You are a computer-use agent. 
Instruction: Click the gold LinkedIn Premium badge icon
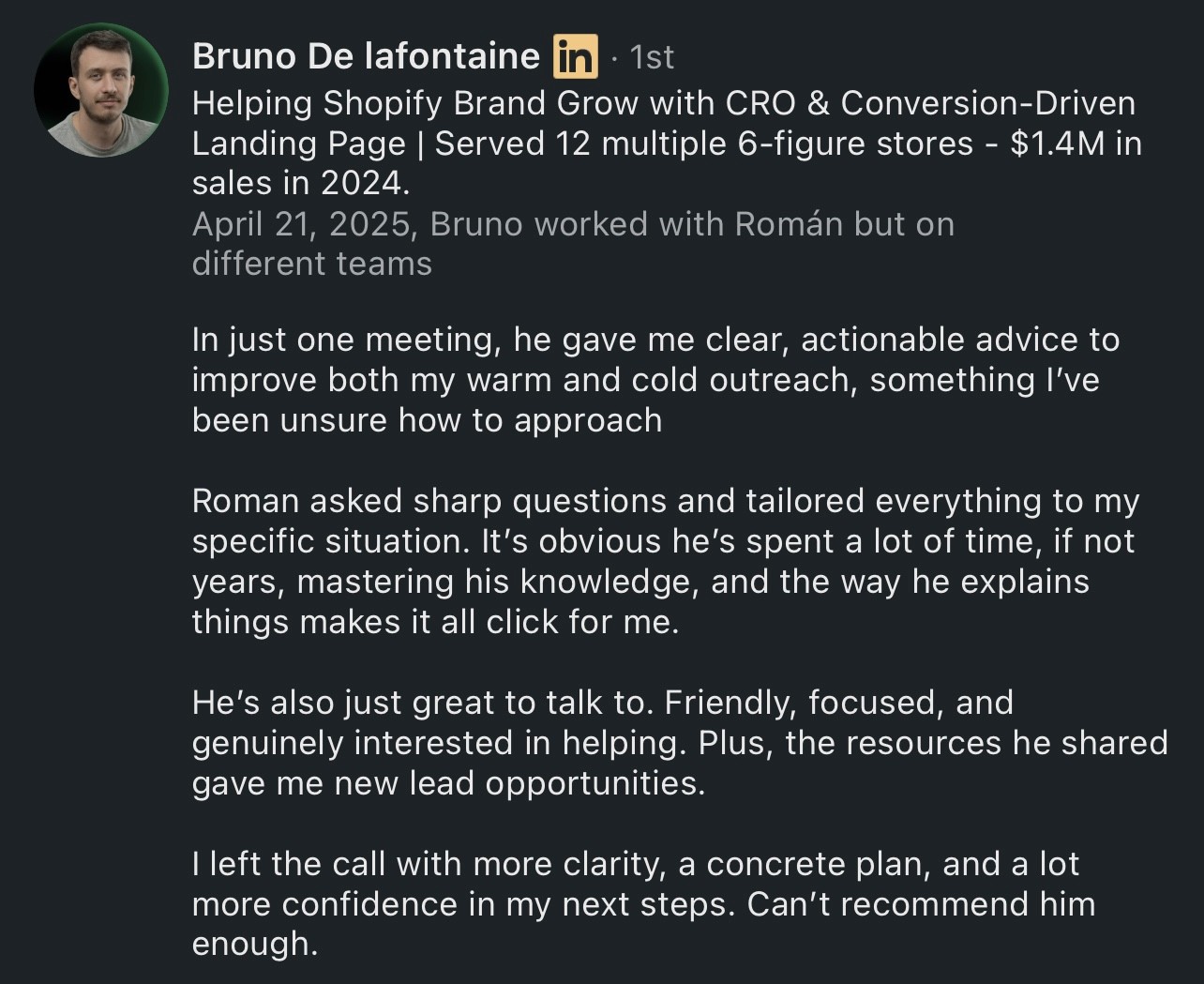pos(575,56)
